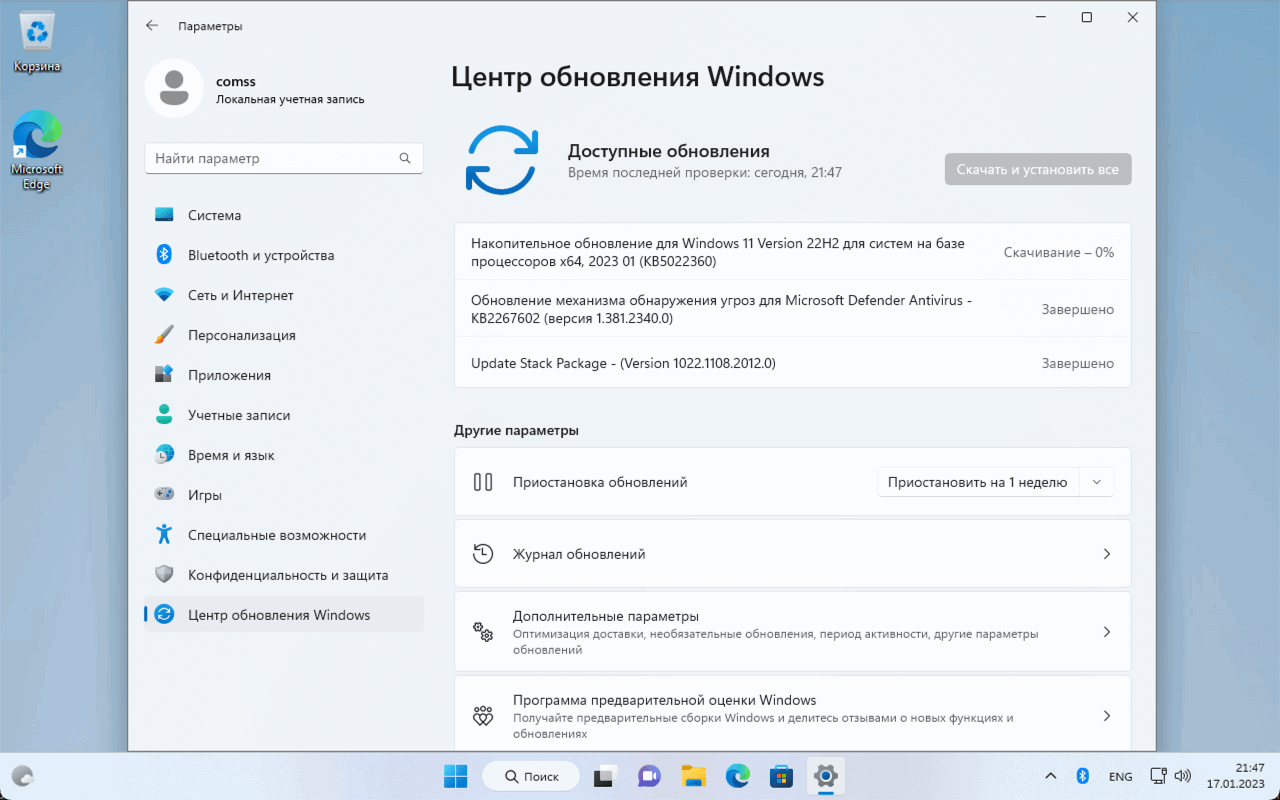The width and height of the screenshot is (1280, 800).
Task: Click the Bluetooth icon in system tray
Action: point(1082,776)
